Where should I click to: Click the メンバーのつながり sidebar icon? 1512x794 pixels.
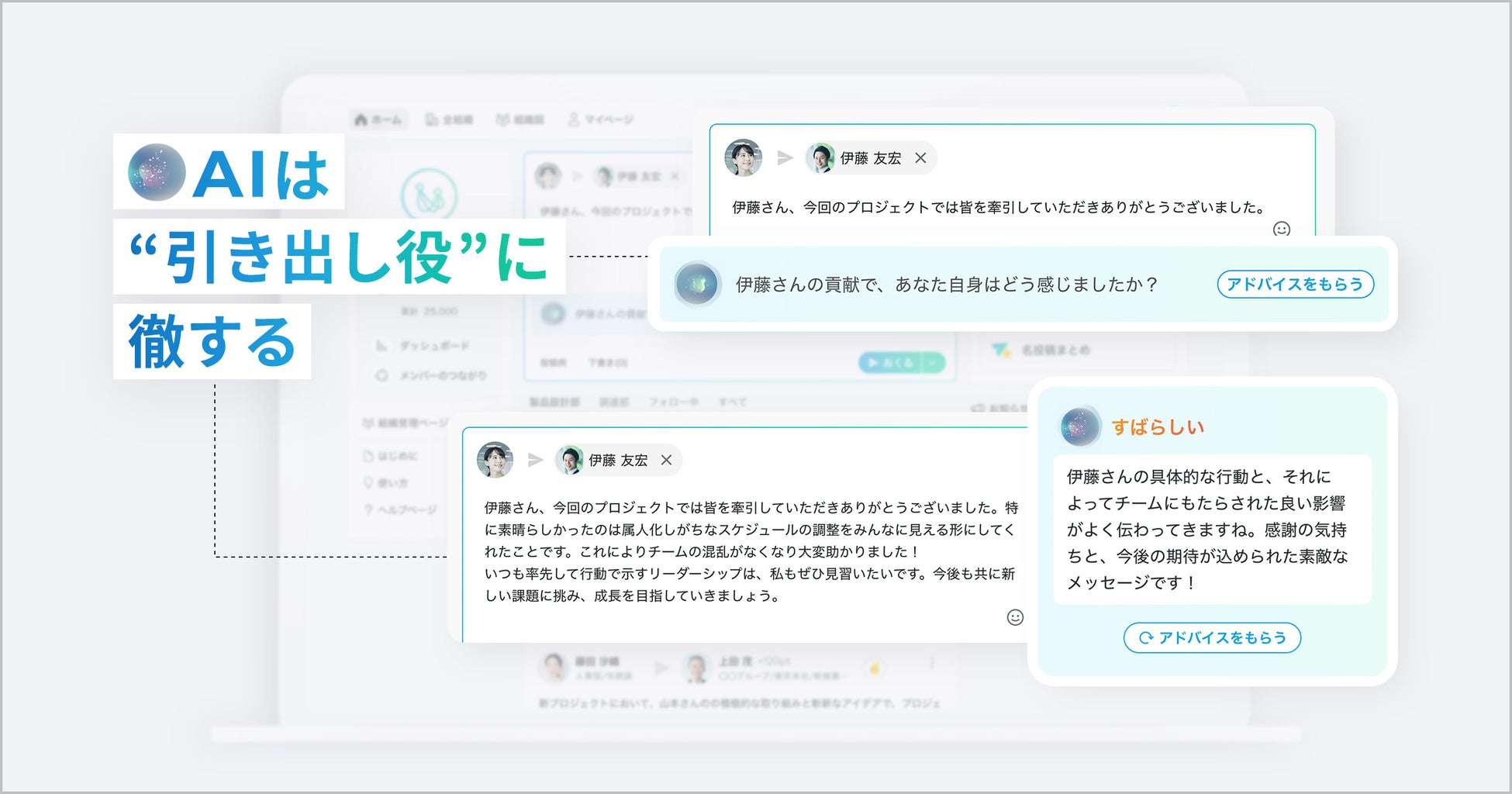point(381,375)
